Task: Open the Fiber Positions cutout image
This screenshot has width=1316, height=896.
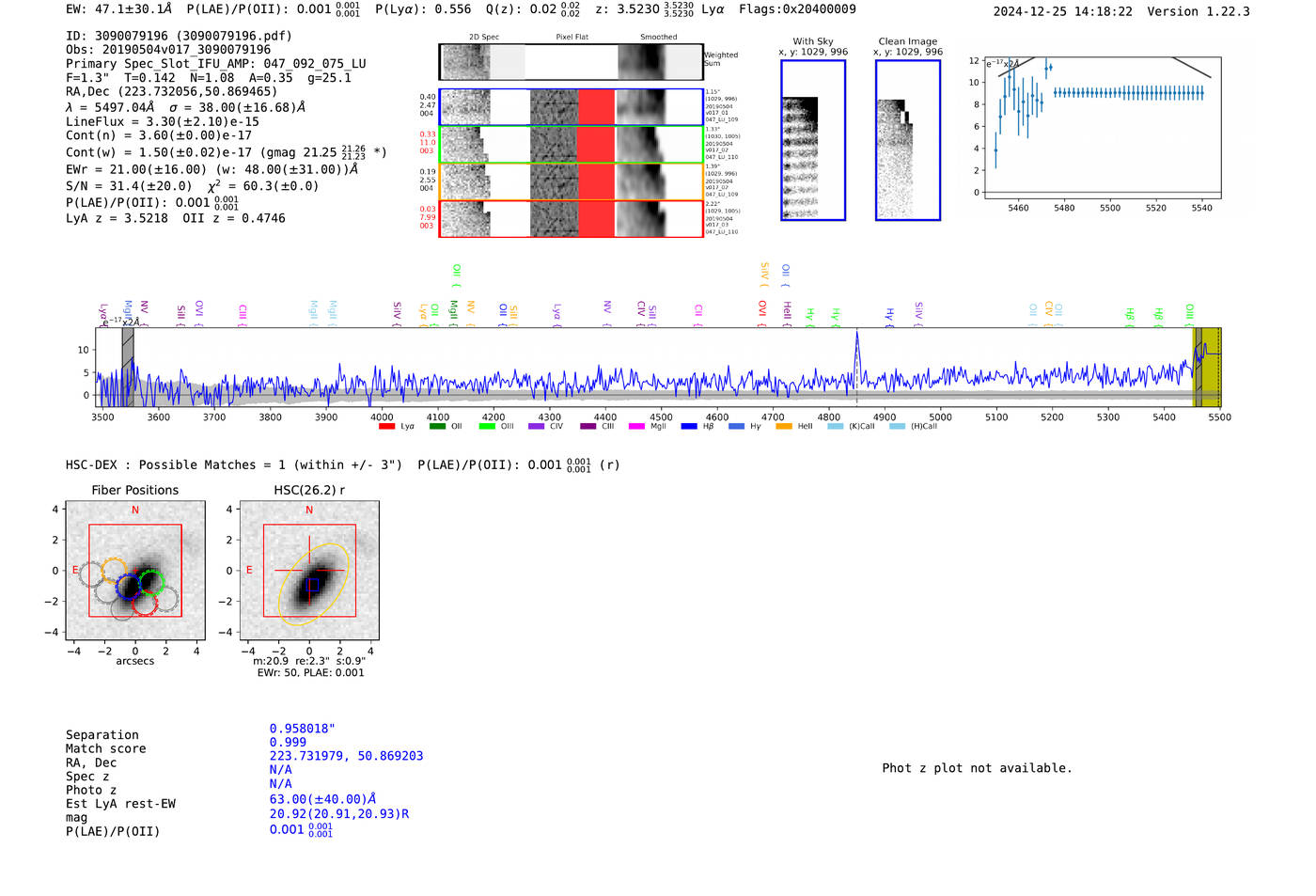Action: click(x=135, y=570)
